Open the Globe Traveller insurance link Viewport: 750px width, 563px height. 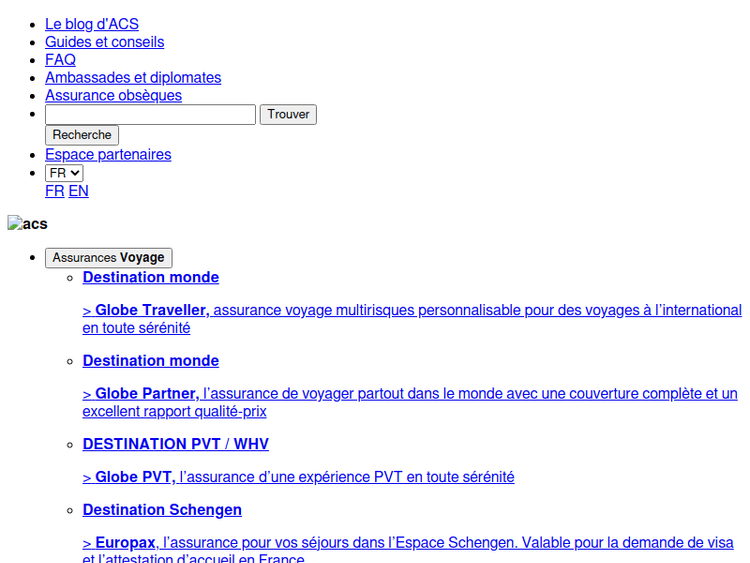click(x=412, y=319)
